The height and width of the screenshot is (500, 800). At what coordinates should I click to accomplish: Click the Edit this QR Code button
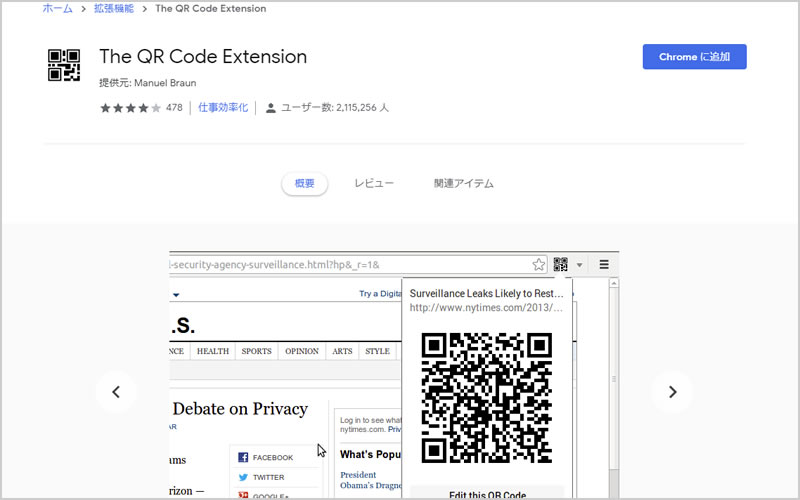click(487, 493)
